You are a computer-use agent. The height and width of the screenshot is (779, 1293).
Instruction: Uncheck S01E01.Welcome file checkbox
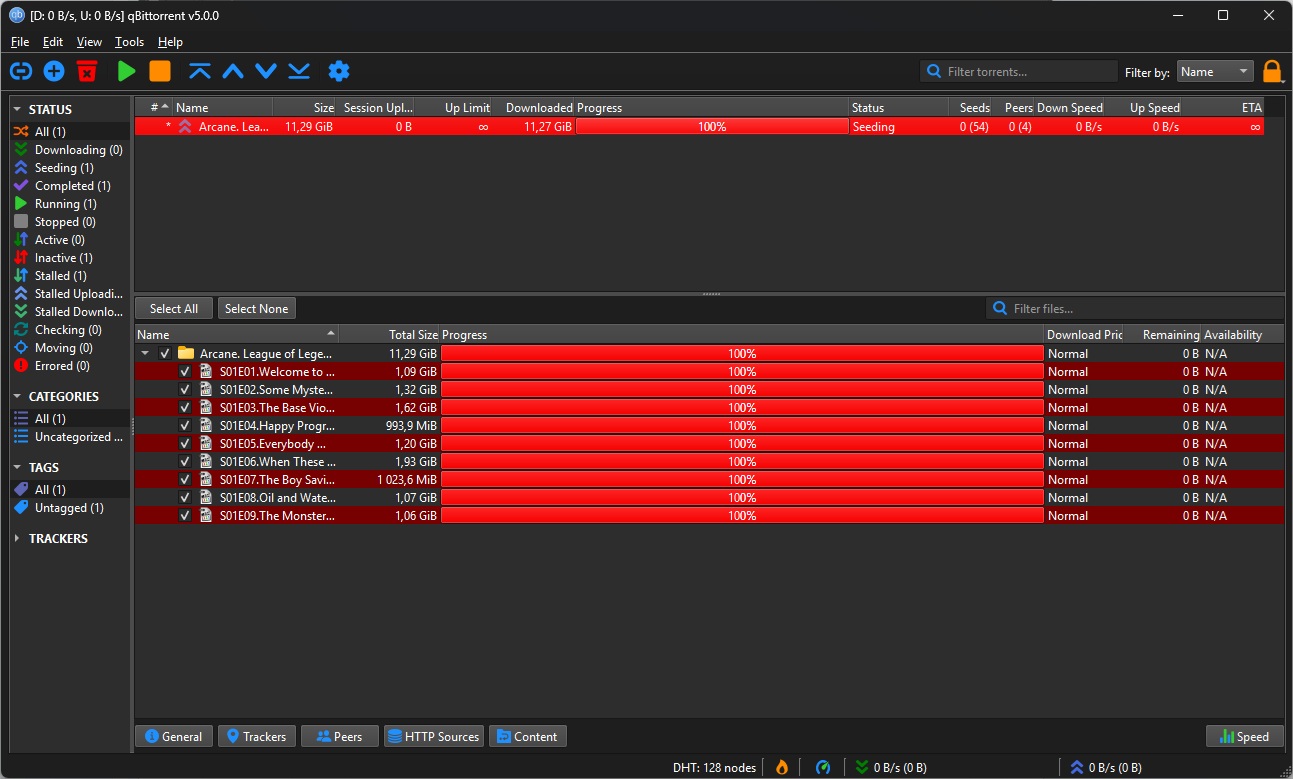(x=185, y=371)
